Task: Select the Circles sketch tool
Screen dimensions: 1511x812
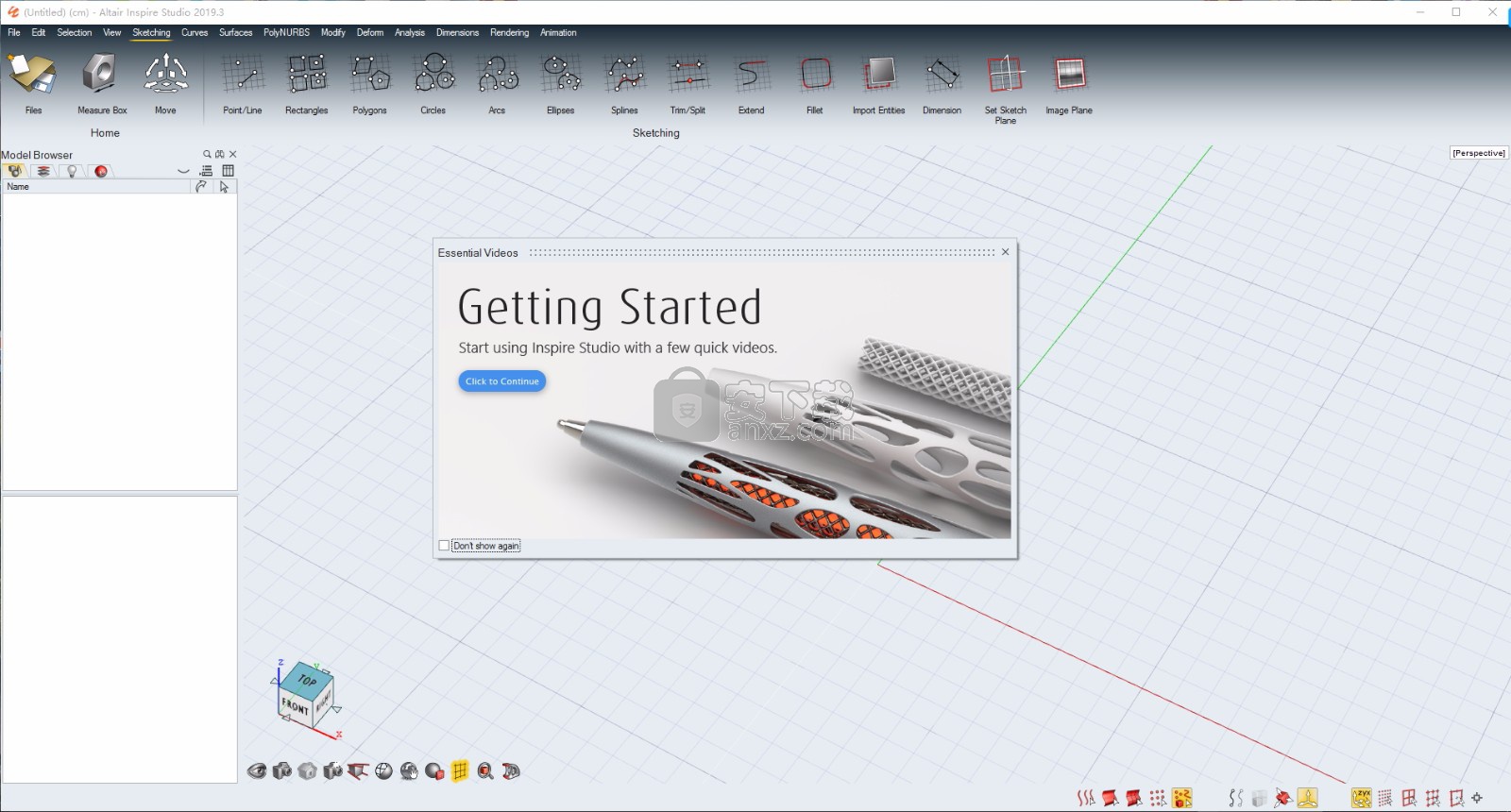Action: coord(433,83)
